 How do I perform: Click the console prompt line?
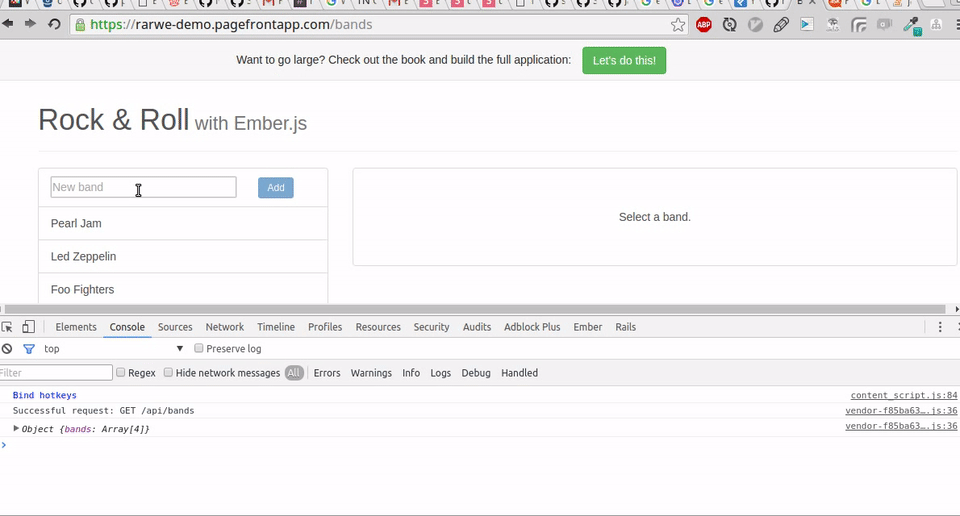pos(480,445)
